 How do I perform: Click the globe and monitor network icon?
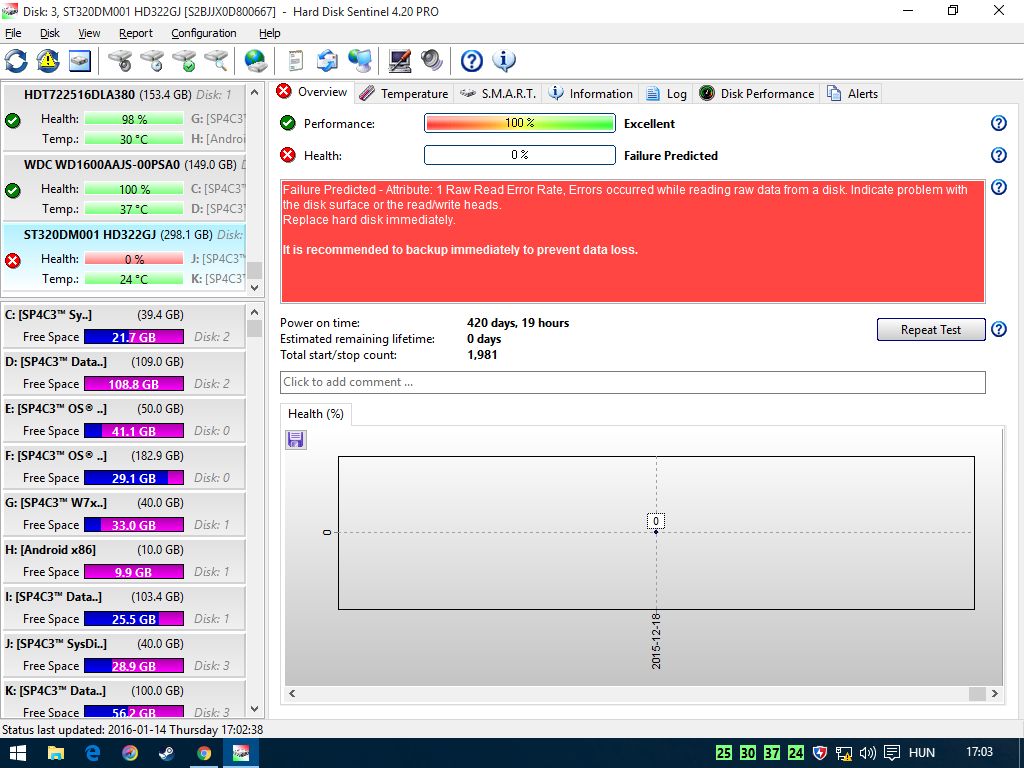point(359,61)
